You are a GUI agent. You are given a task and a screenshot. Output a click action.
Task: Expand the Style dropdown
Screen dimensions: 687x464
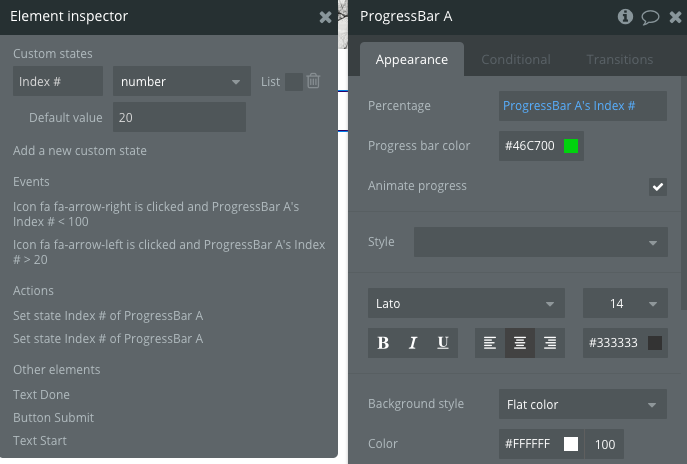pyautogui.click(x=540, y=242)
